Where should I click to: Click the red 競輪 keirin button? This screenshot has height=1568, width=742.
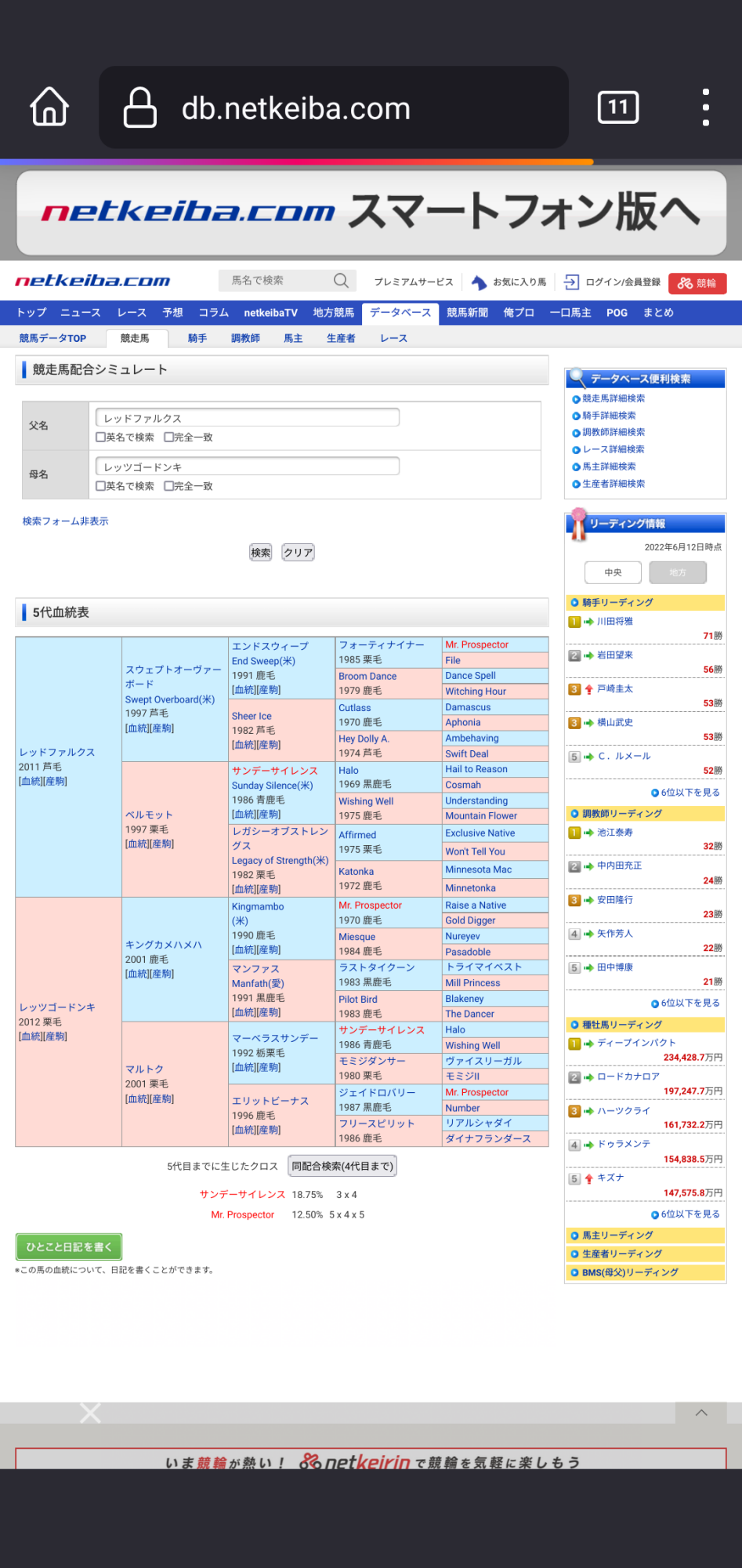[x=697, y=283]
